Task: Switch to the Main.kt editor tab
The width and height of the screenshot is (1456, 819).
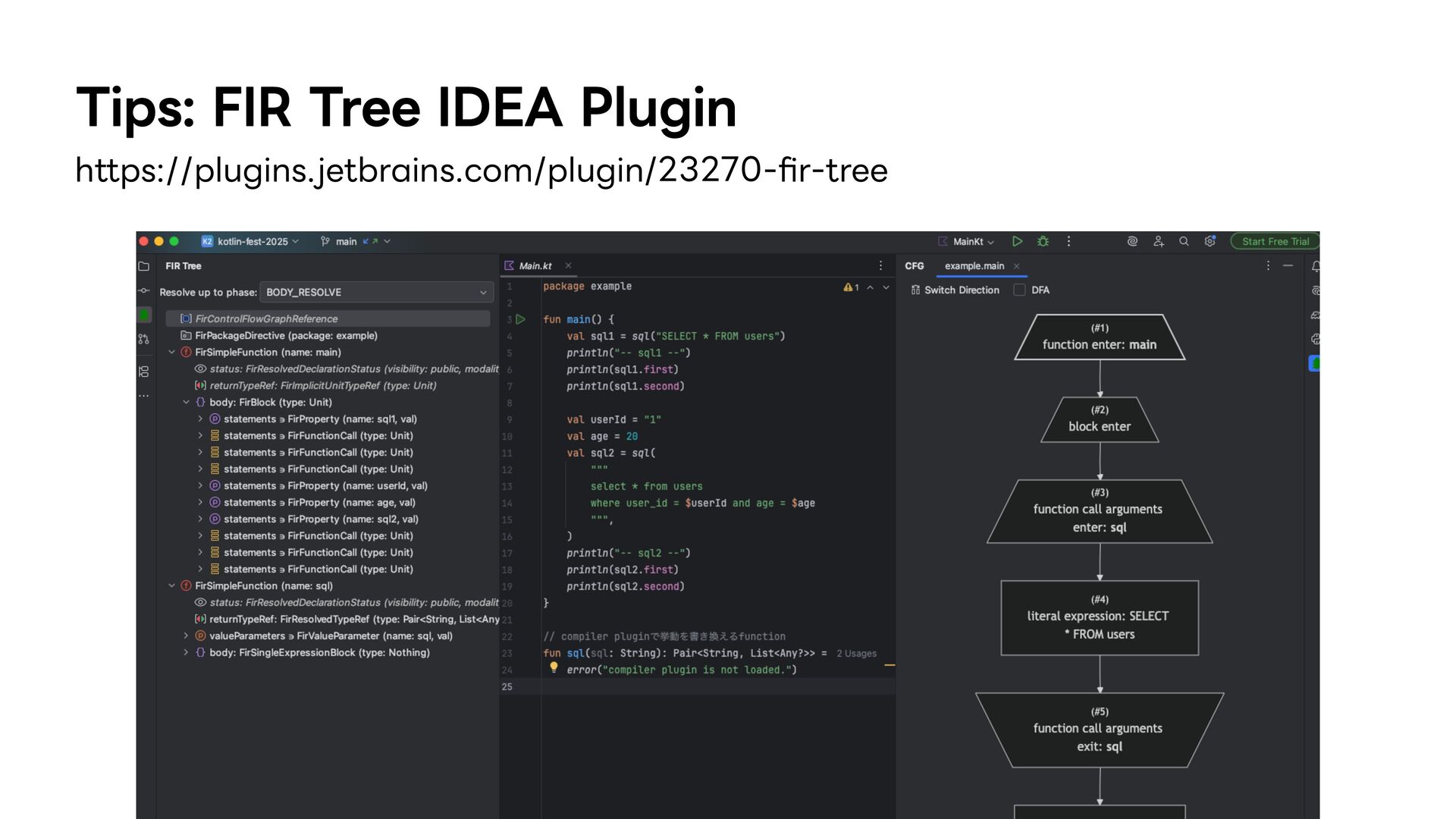Action: point(535,265)
